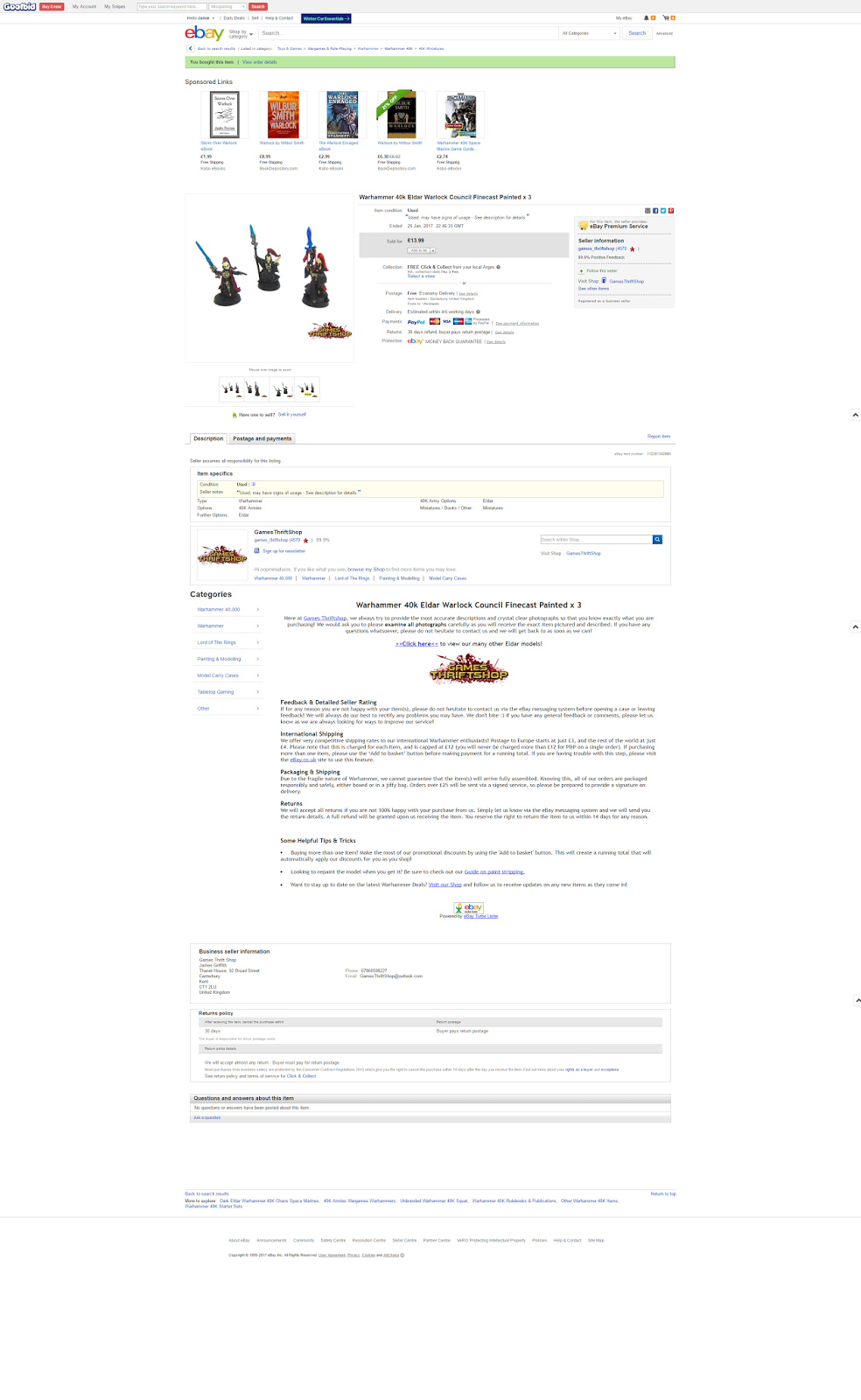Open the Shop by category dropdown

click(241, 33)
